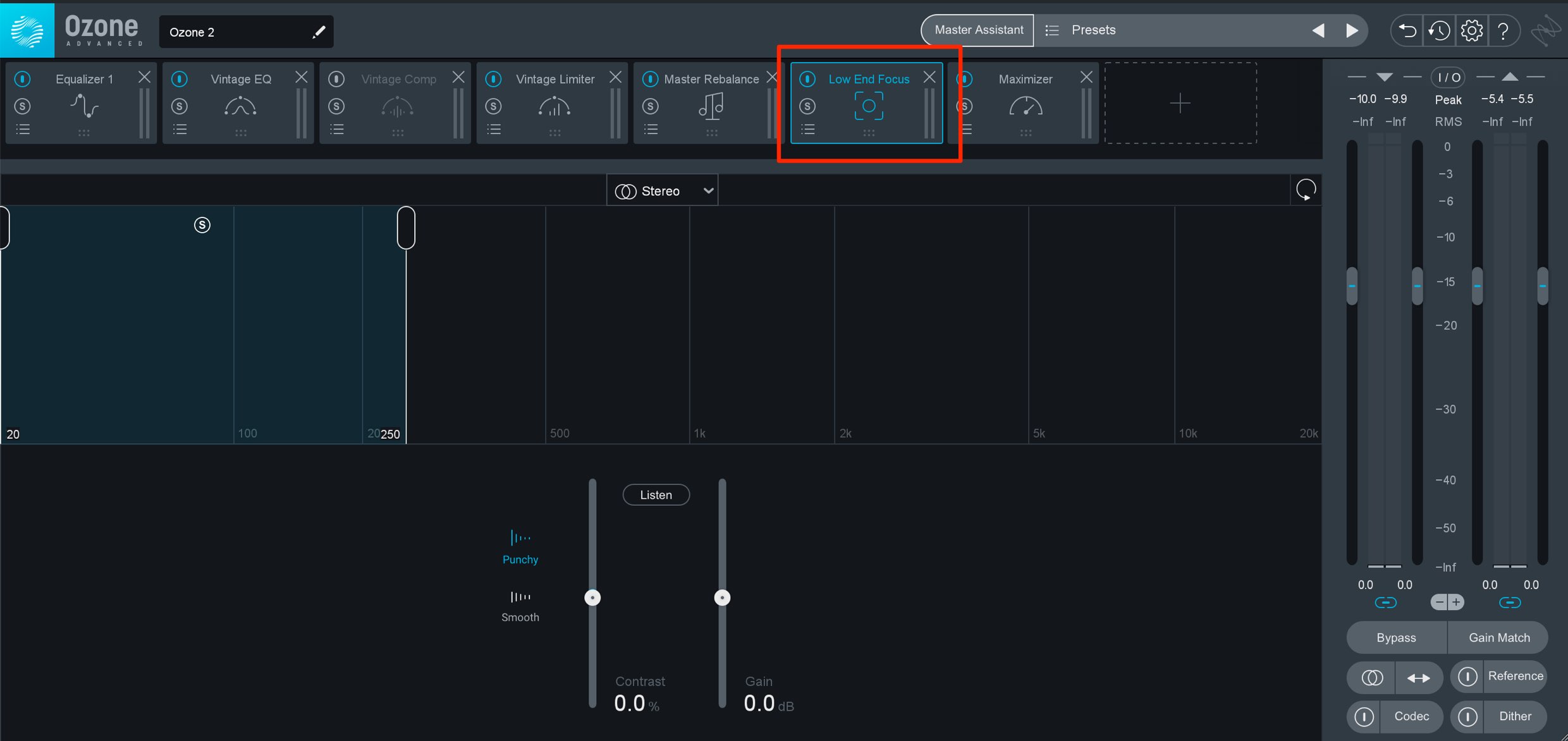This screenshot has width=1568, height=741.
Task: Solo the Low End Focus module
Action: point(807,106)
